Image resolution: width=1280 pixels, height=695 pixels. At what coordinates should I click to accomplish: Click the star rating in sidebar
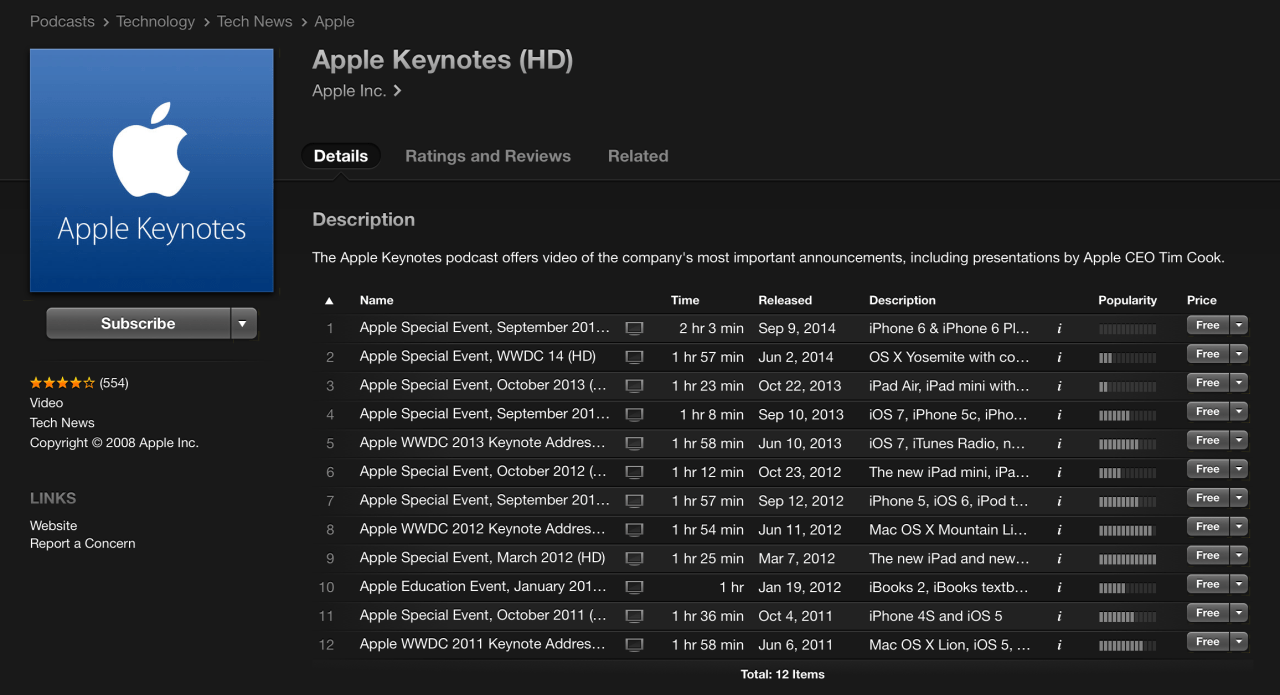pyautogui.click(x=62, y=383)
